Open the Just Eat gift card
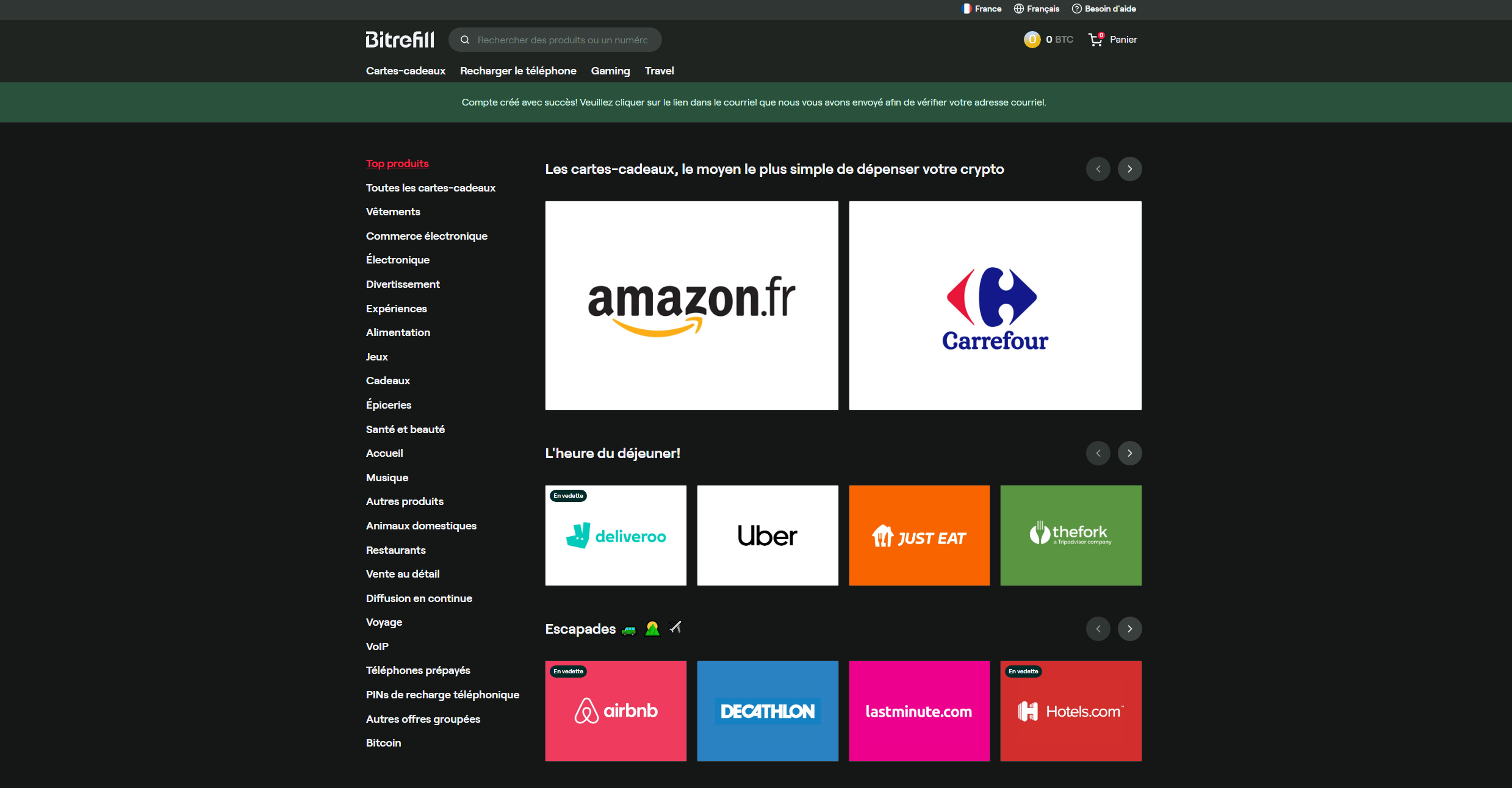 pyautogui.click(x=920, y=535)
